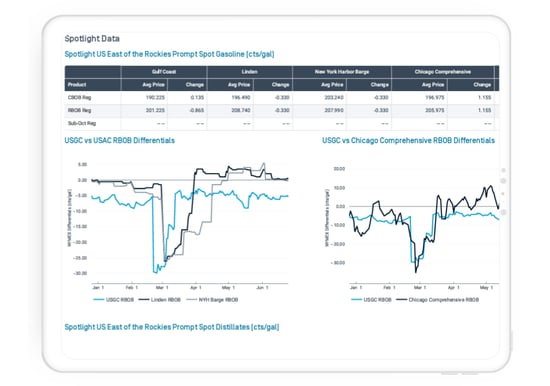The image size is (550, 386).
Task: Click the -30.00 y-axis label on USAC chart
Action: click(80, 273)
